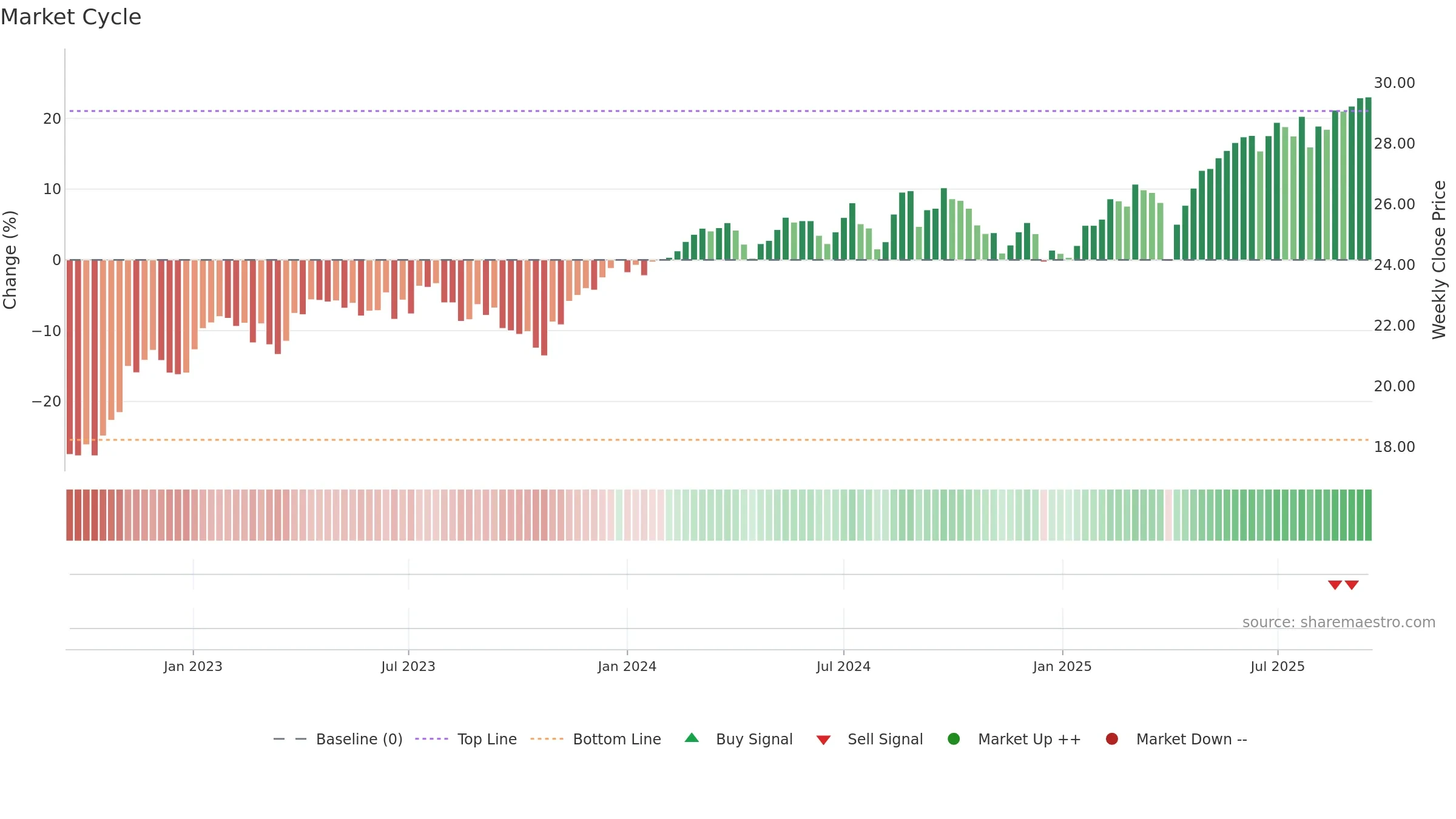Click the 26.00 price axis label

click(1394, 204)
